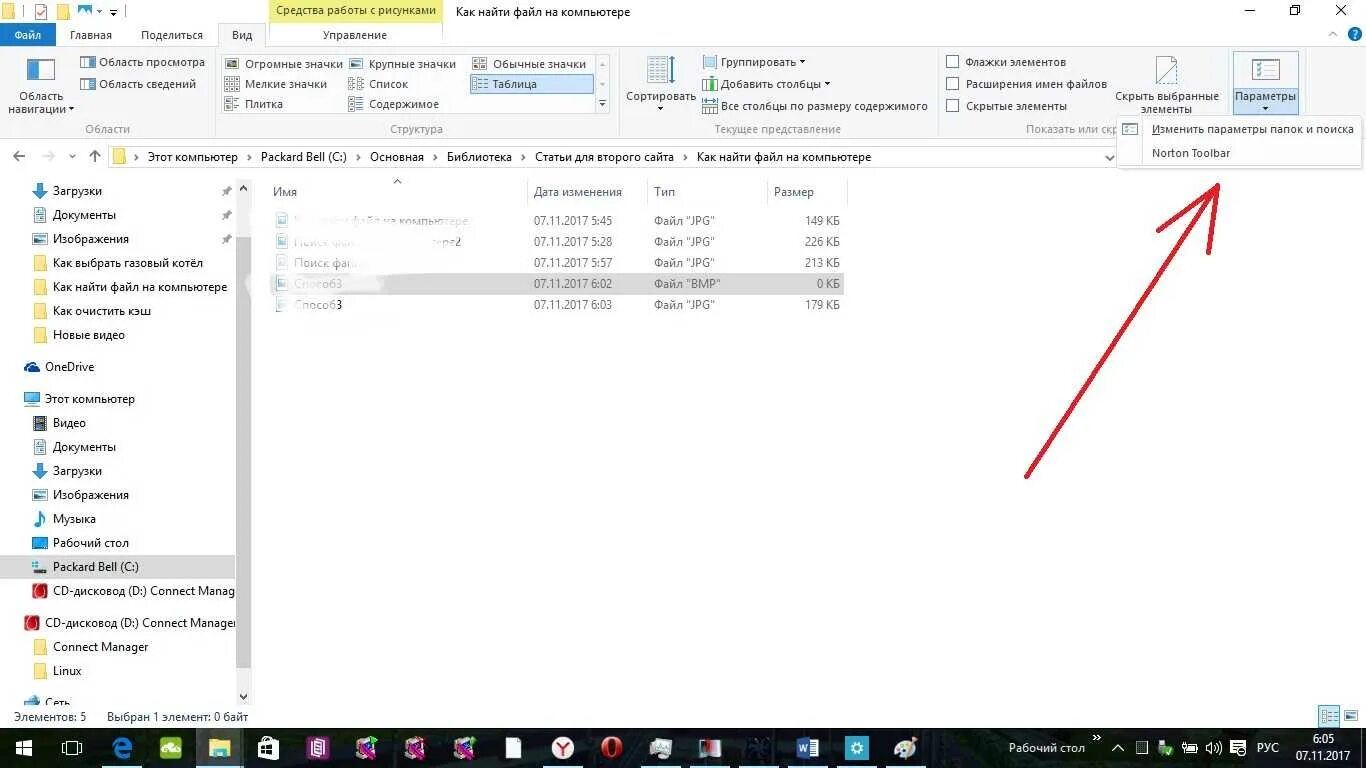Open Параметры options button
This screenshot has width=1366, height=768.
[x=1265, y=84]
